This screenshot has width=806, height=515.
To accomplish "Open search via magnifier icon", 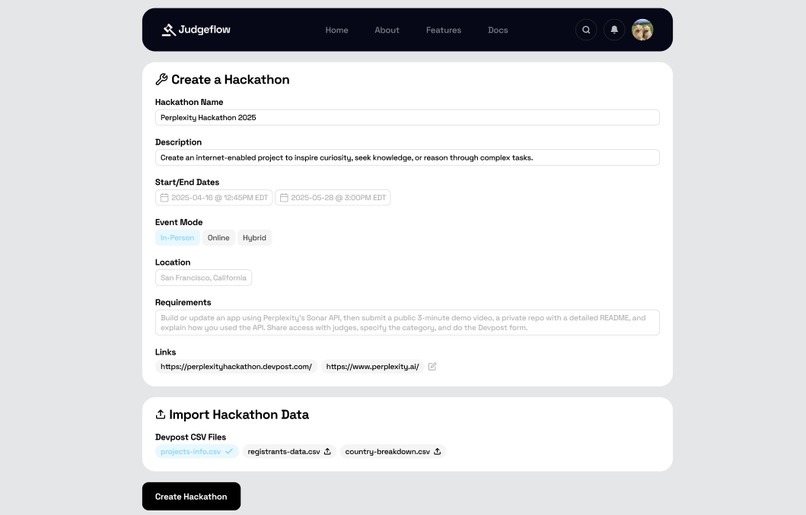I will (x=586, y=30).
